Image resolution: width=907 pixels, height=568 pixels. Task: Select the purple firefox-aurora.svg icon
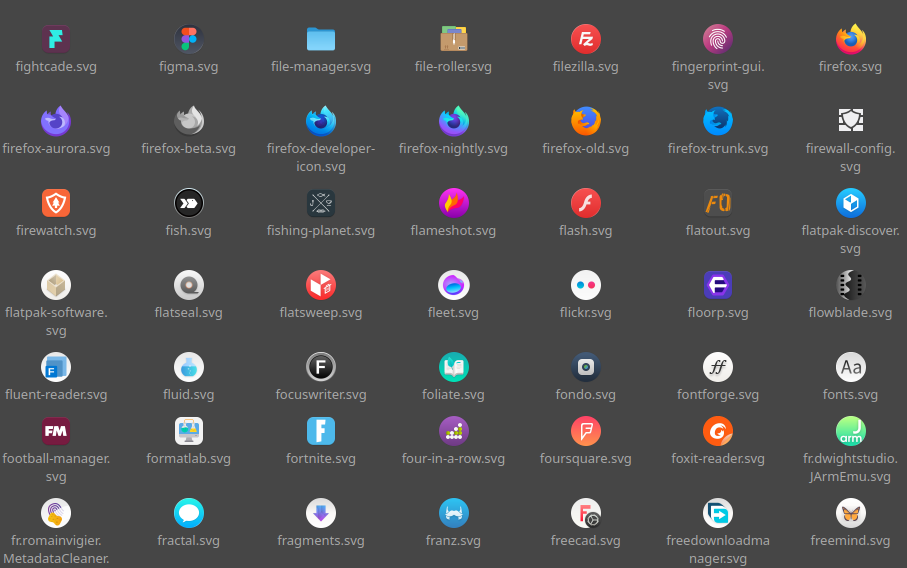(x=56, y=121)
